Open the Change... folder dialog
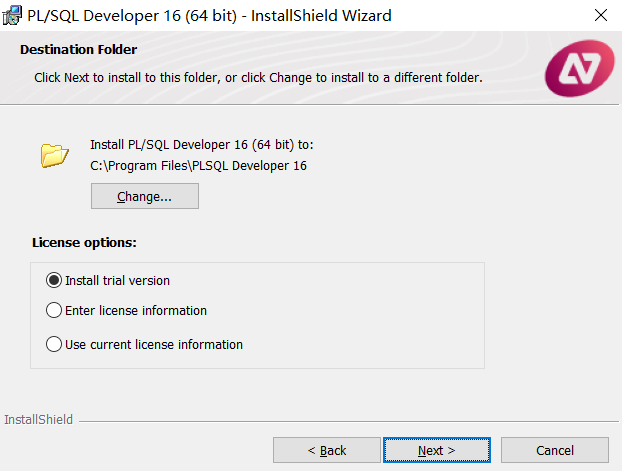This screenshot has width=622, height=471. [x=145, y=196]
